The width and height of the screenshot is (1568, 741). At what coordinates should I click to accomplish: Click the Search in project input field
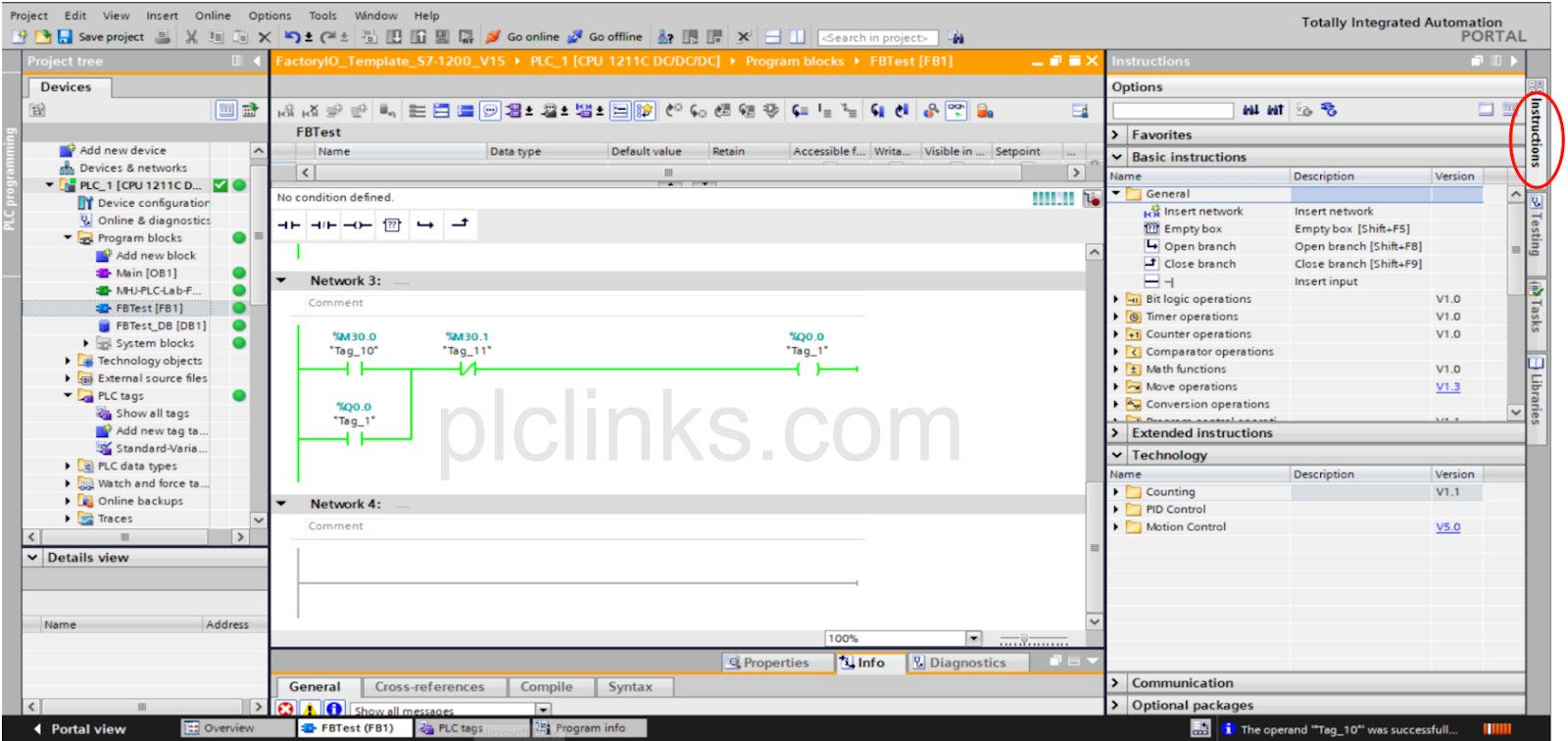click(877, 38)
